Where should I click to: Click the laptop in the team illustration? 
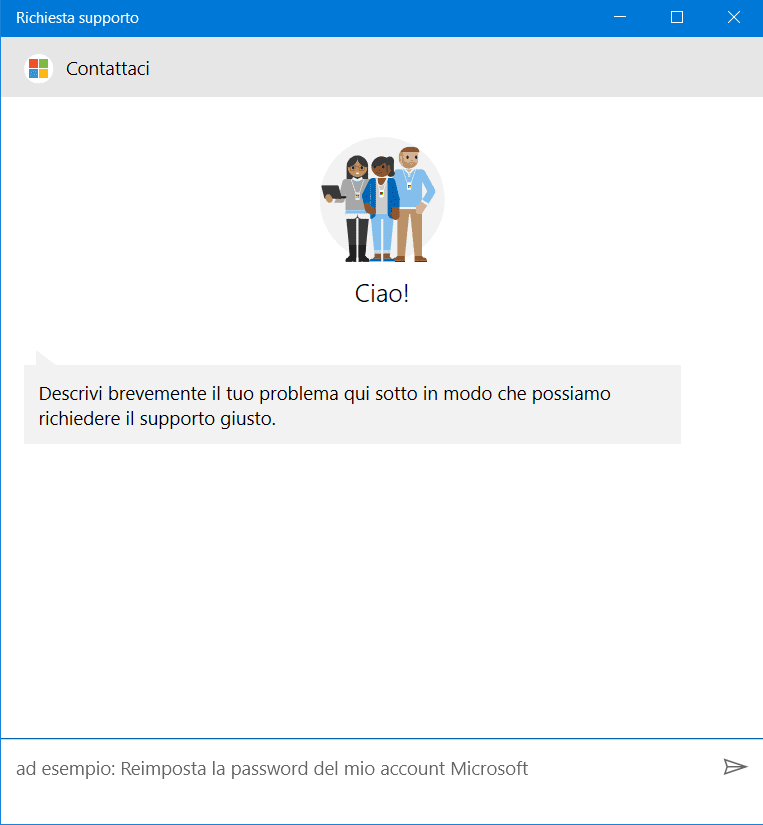point(332,193)
